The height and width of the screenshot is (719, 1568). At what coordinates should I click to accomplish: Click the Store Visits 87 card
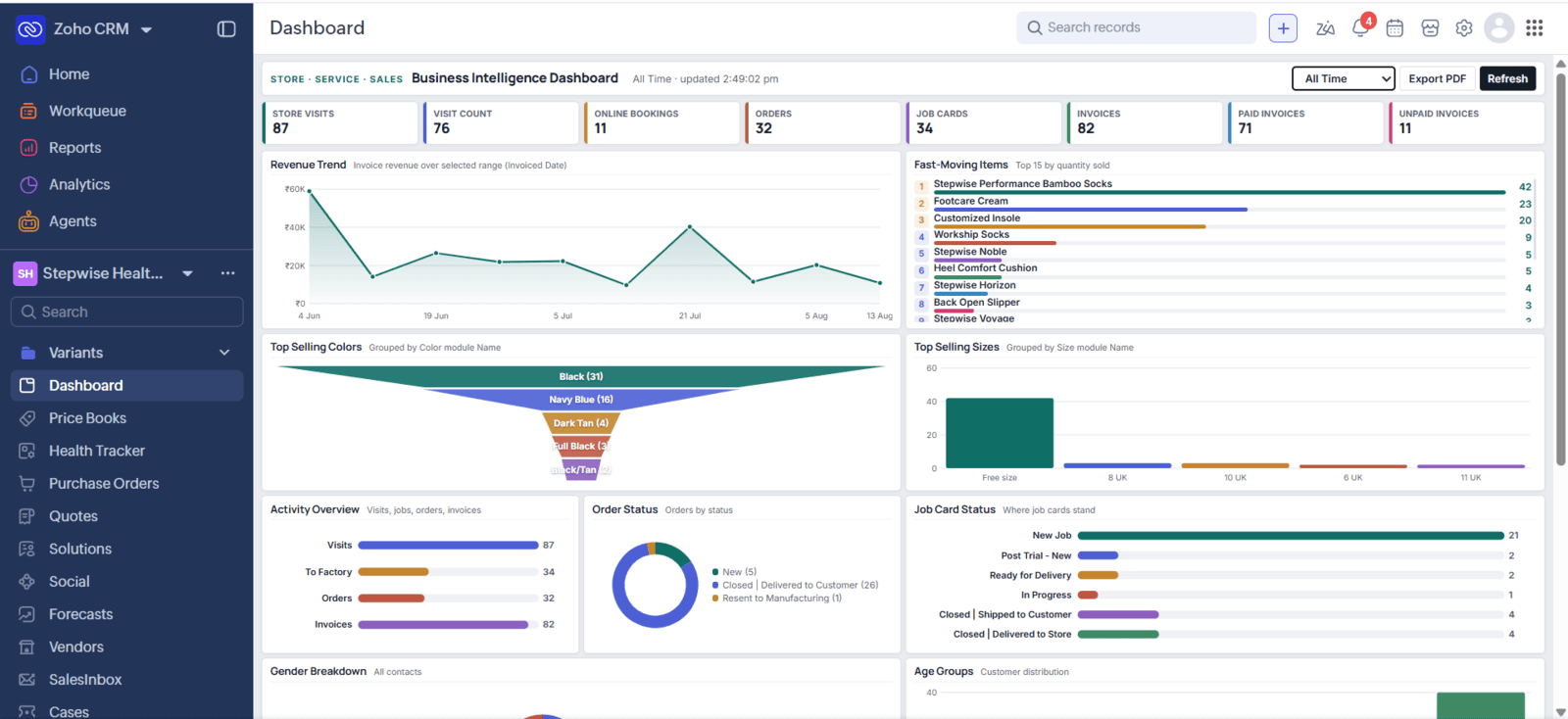point(340,122)
